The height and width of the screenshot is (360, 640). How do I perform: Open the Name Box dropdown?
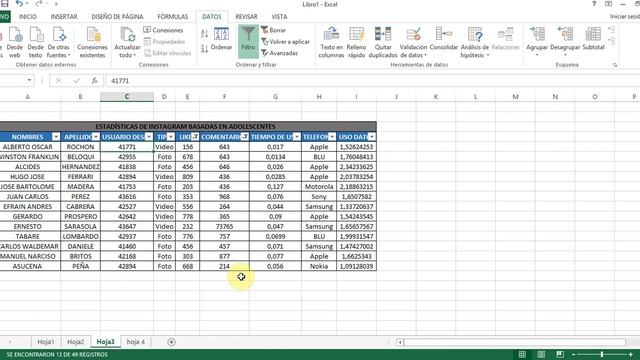click(x=29, y=80)
